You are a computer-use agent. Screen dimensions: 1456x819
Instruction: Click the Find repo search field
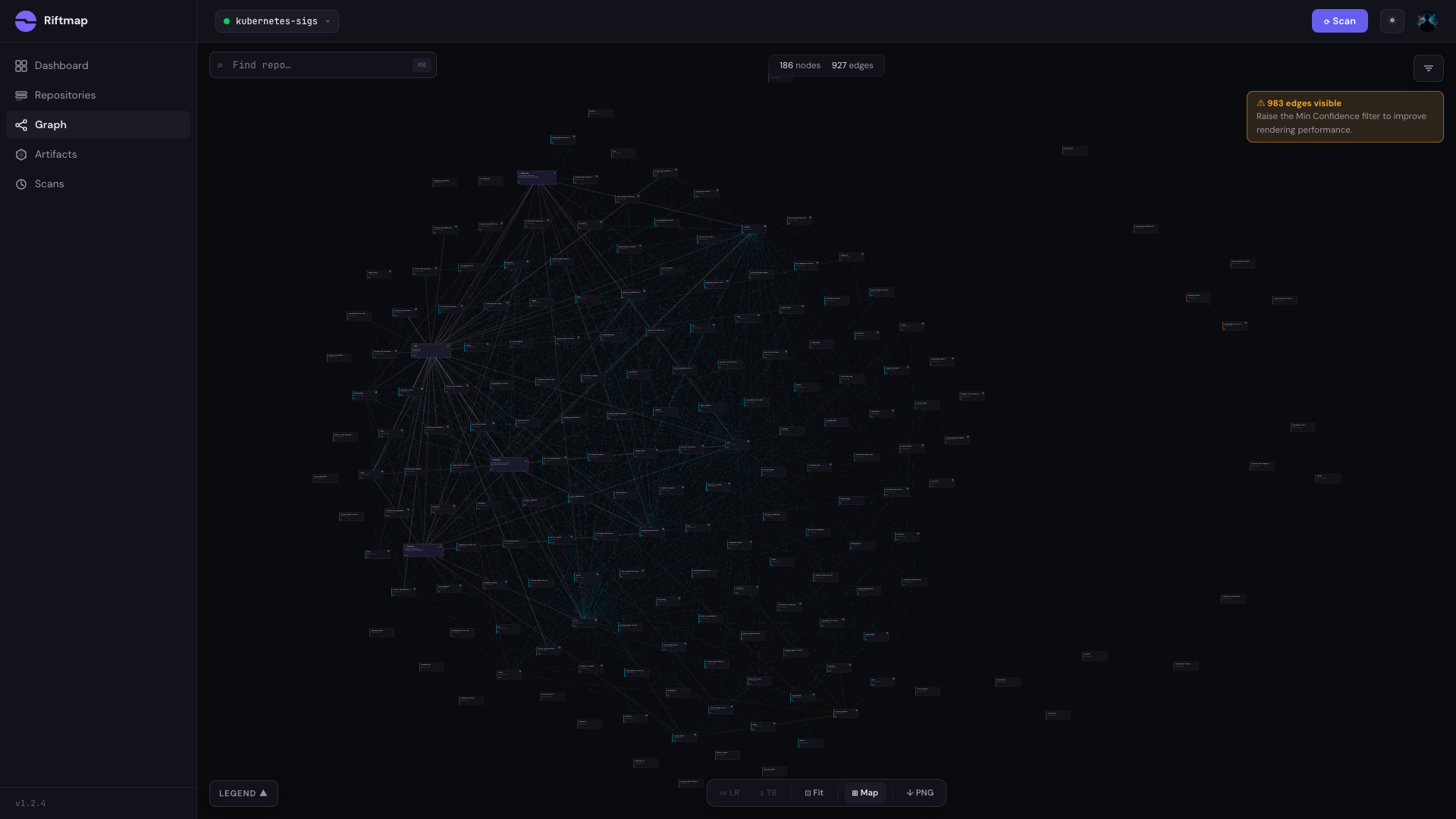coord(323,65)
